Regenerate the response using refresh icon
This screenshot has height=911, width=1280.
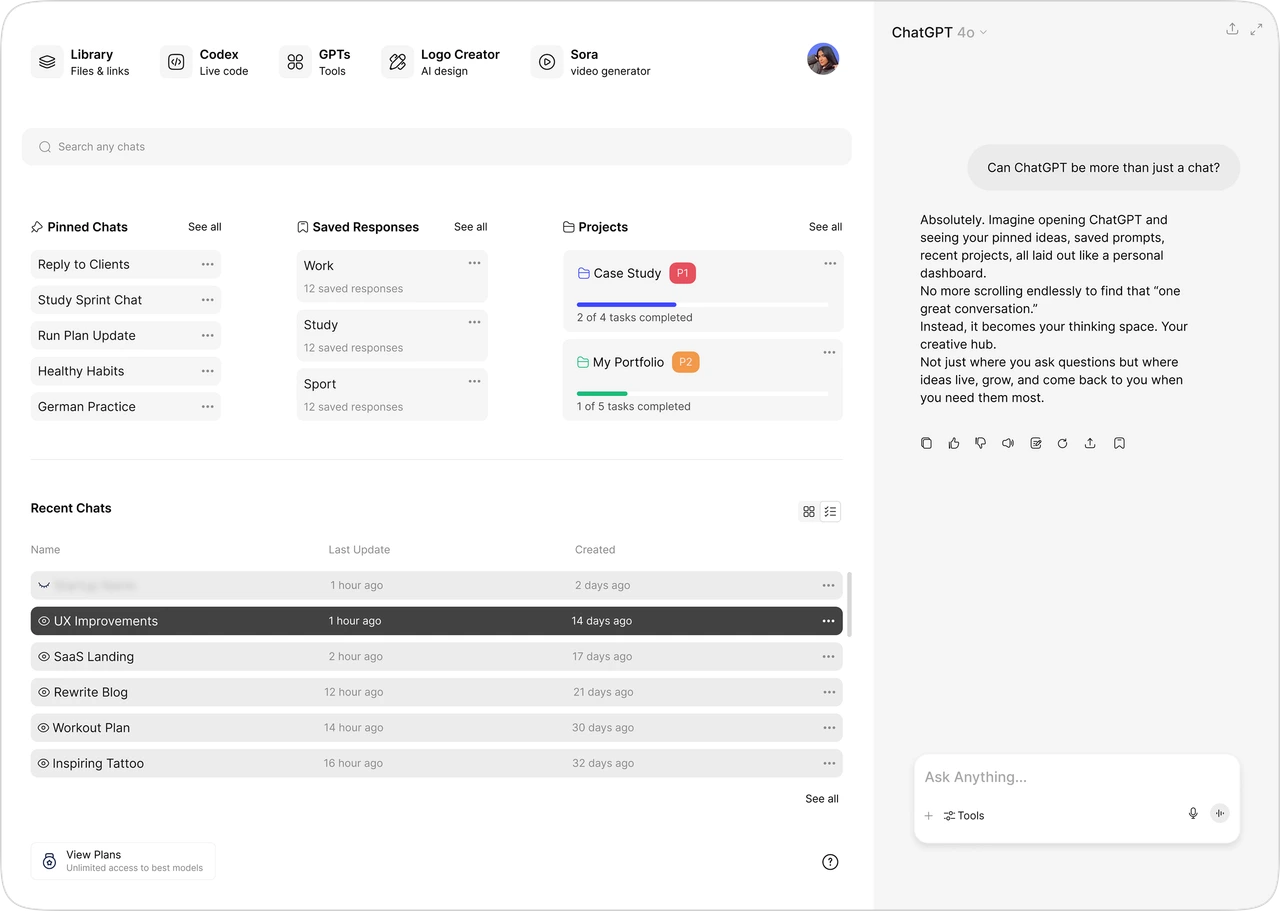tap(1063, 443)
